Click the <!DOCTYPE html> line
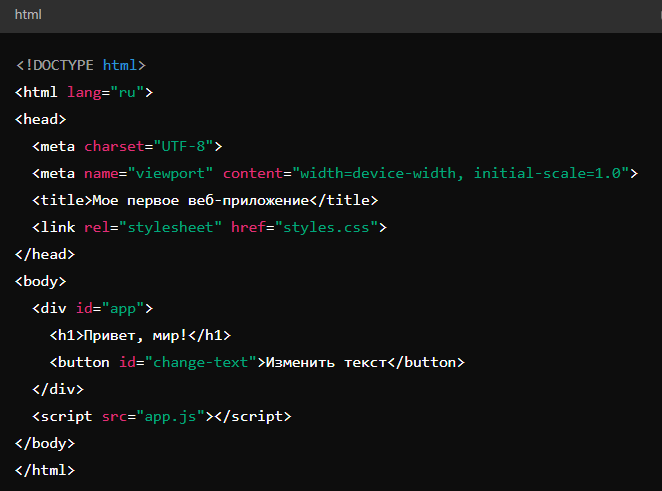 point(81,65)
